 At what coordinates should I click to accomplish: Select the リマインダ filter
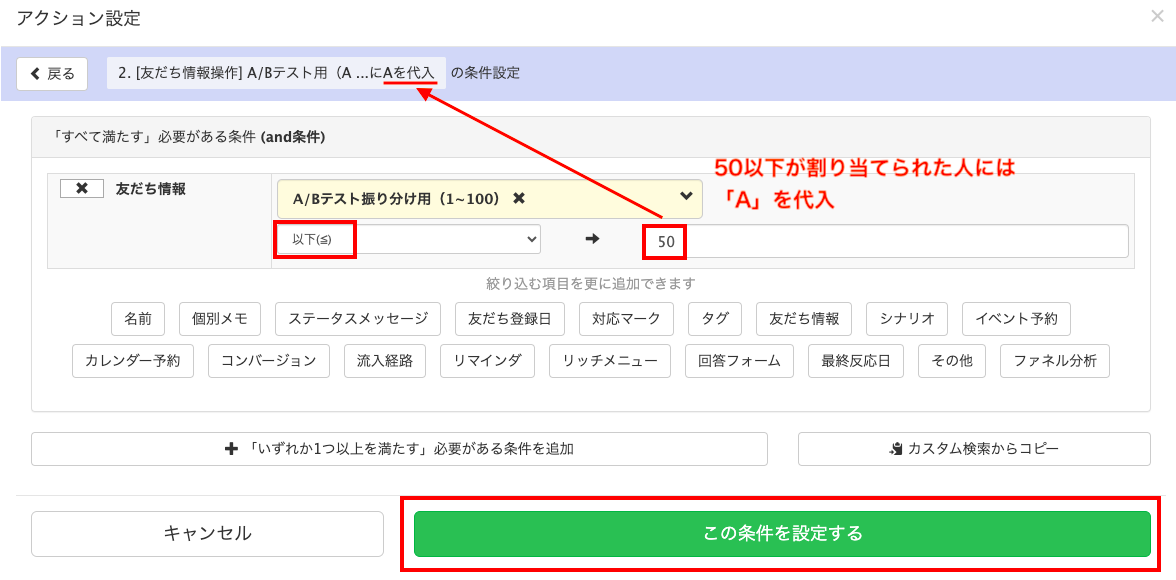coord(487,361)
